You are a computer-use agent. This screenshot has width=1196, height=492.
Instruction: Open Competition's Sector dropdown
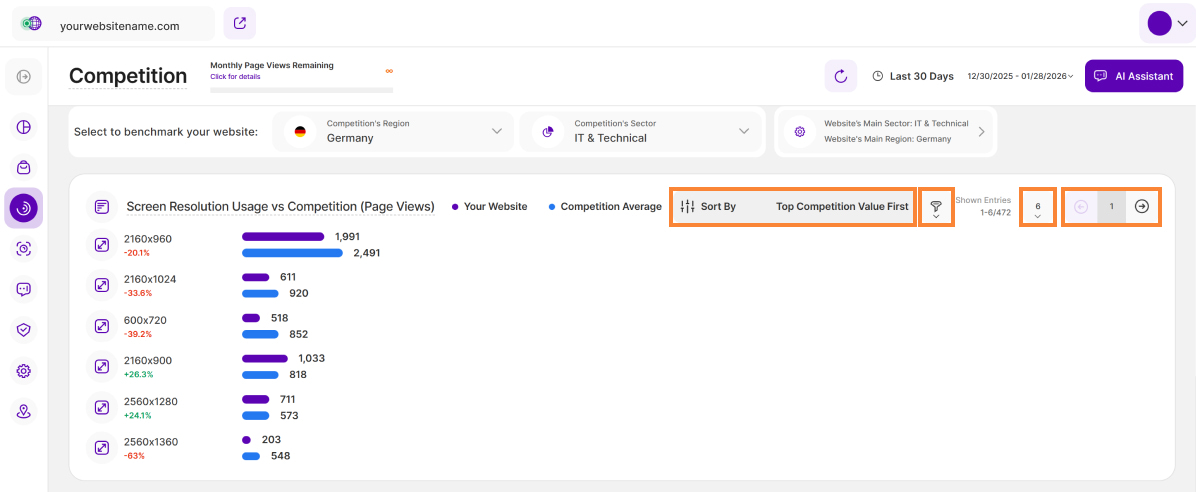point(641,132)
